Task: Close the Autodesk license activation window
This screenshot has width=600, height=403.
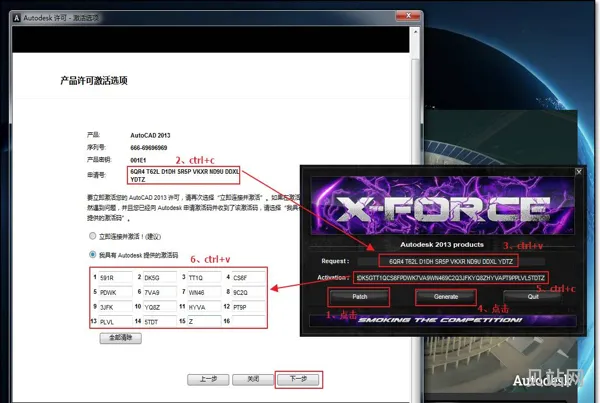Action: 408,16
